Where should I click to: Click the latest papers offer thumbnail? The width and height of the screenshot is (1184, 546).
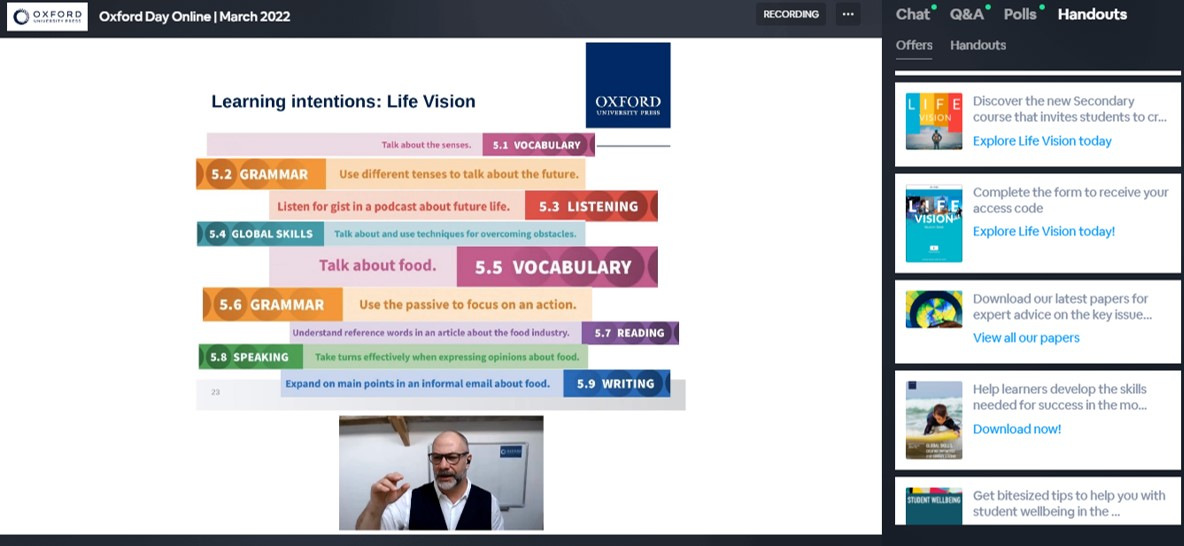pos(934,309)
